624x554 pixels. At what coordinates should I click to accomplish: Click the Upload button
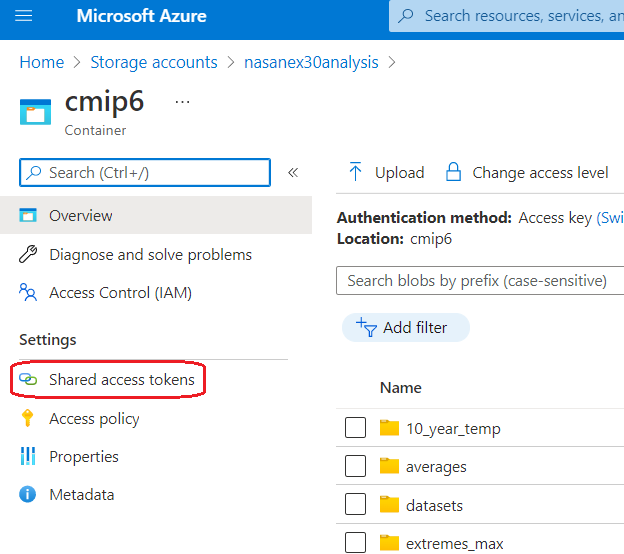[386, 173]
